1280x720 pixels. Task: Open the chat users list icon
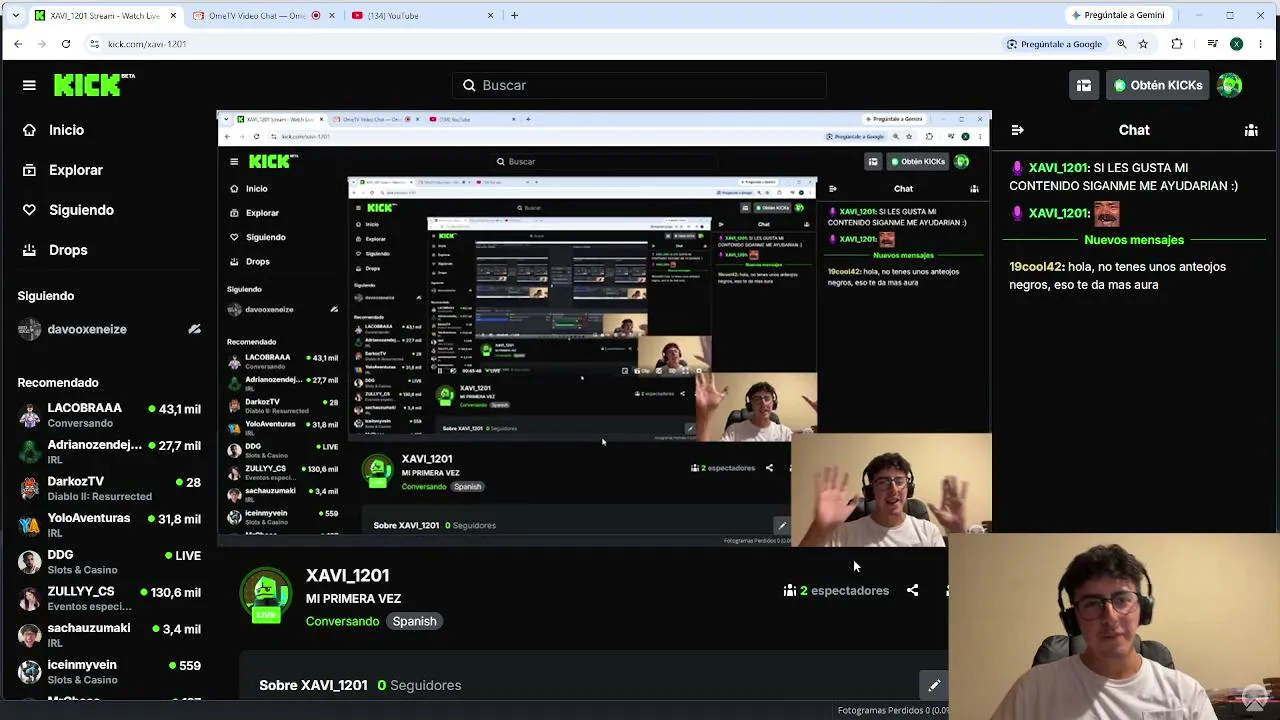click(x=1251, y=130)
